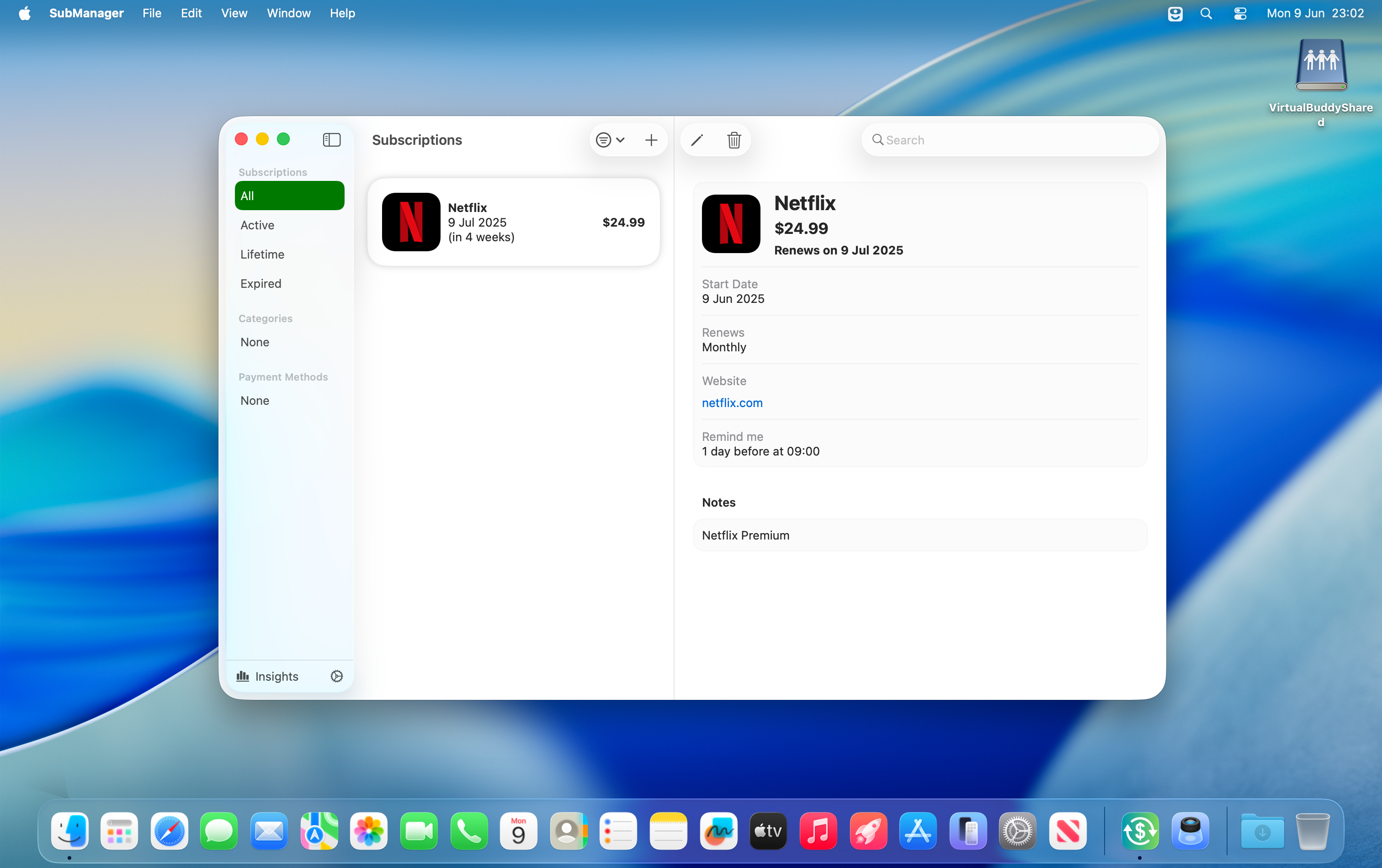
Task: Show Lifetime subscriptions in sidebar
Action: pyautogui.click(x=289, y=254)
